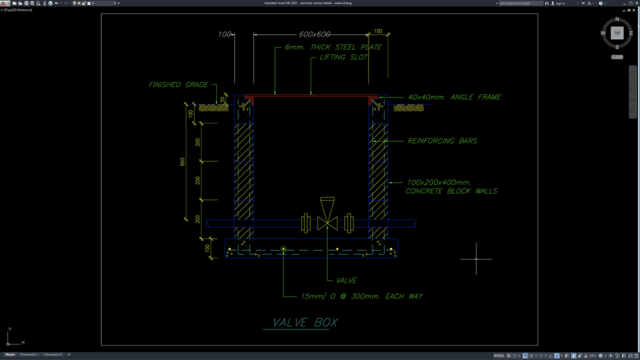640x360 pixels.
Task: Select the CONCRETE BLOCK WALLS label text
Action: [x=451, y=191]
